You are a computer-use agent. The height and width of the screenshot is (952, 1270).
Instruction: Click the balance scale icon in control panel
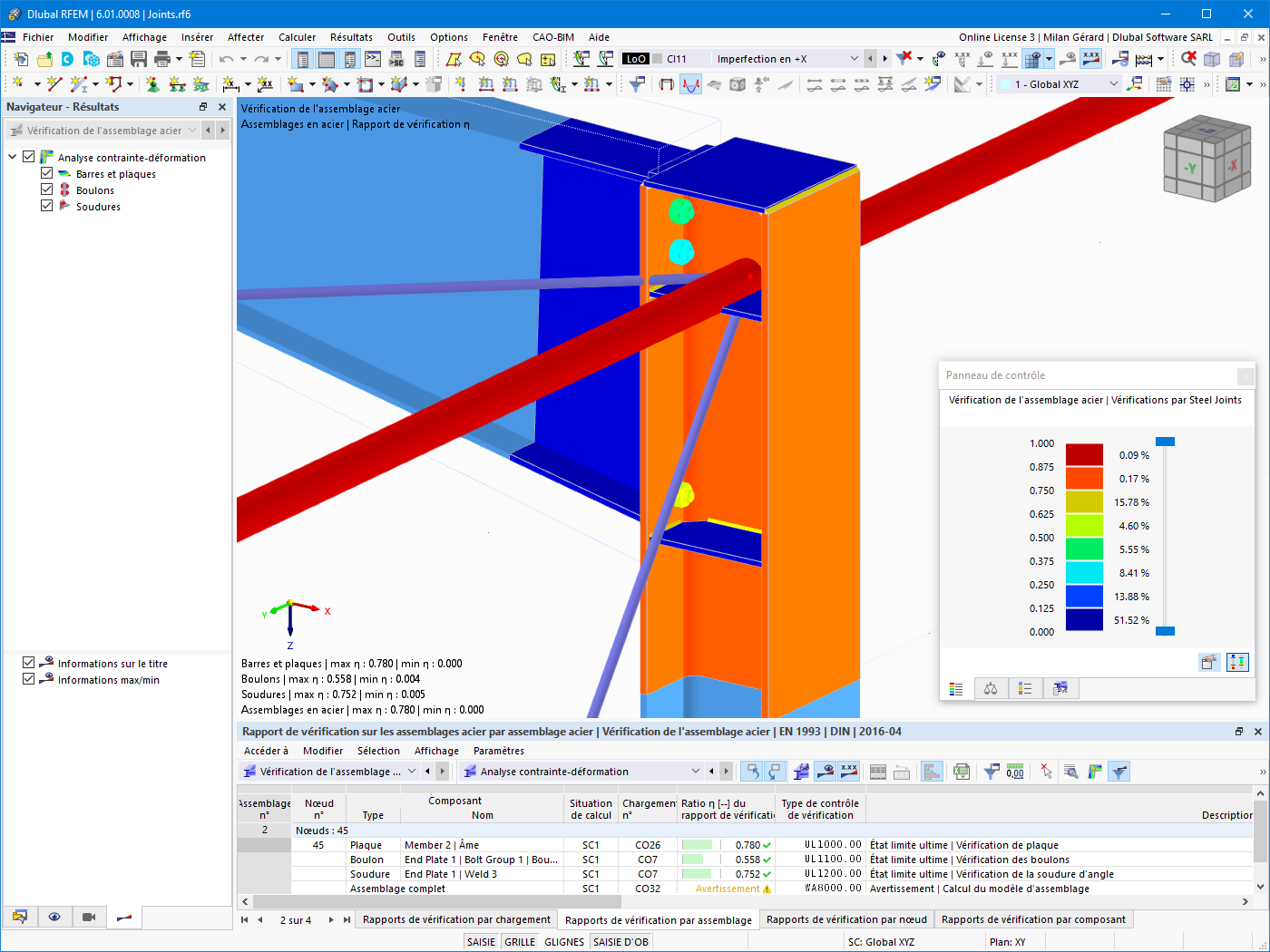coord(991,689)
